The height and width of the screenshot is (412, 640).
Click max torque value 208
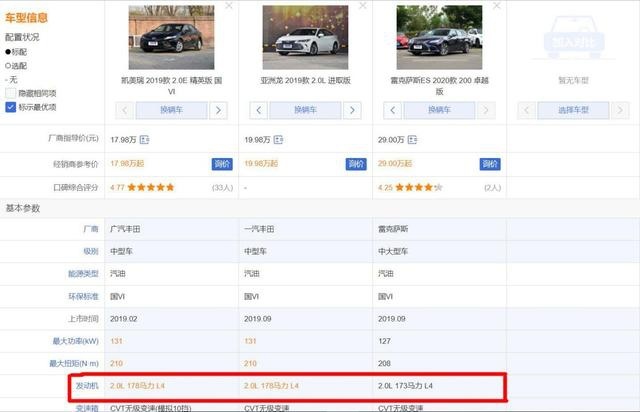click(x=384, y=363)
